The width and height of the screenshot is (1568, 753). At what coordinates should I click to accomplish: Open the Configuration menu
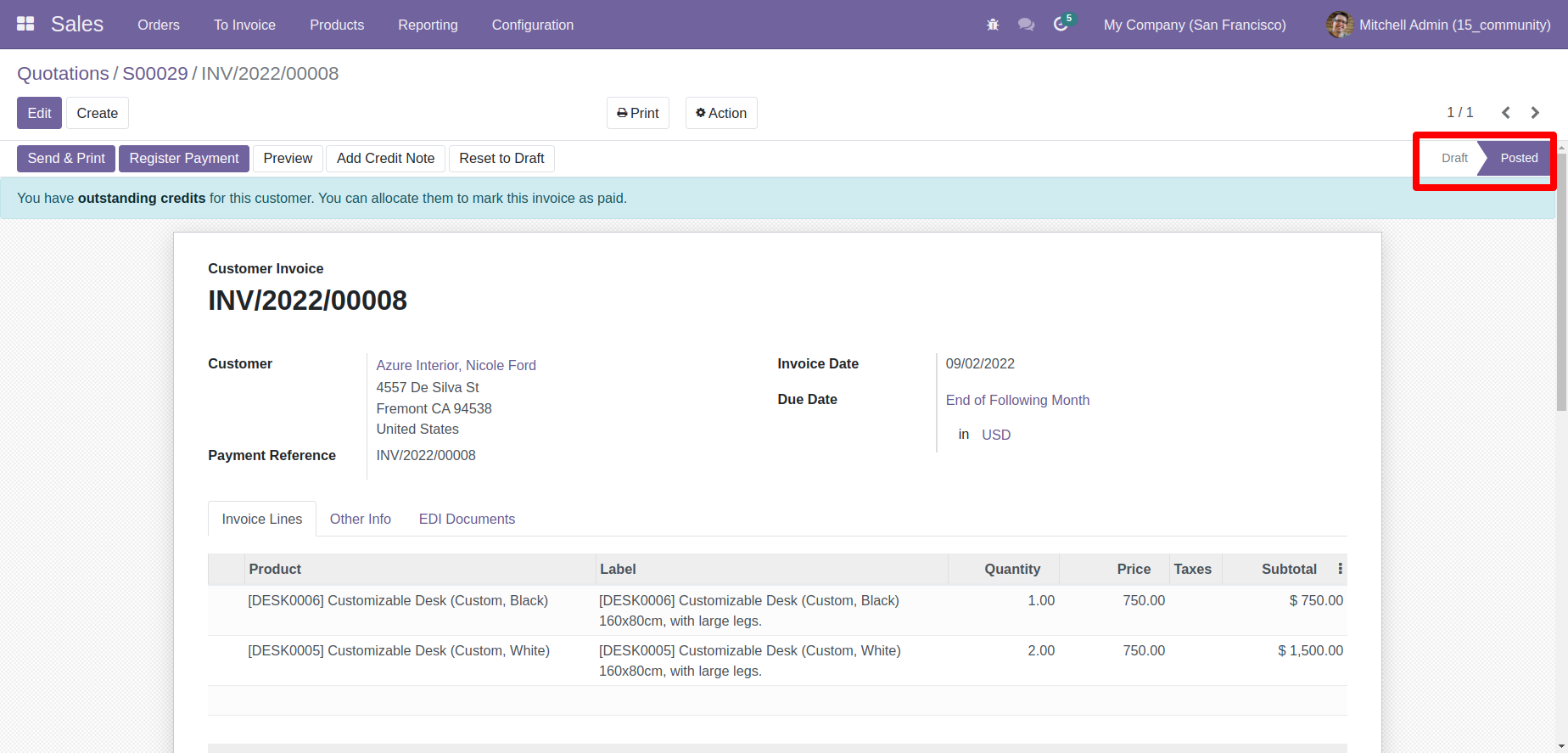tap(533, 25)
